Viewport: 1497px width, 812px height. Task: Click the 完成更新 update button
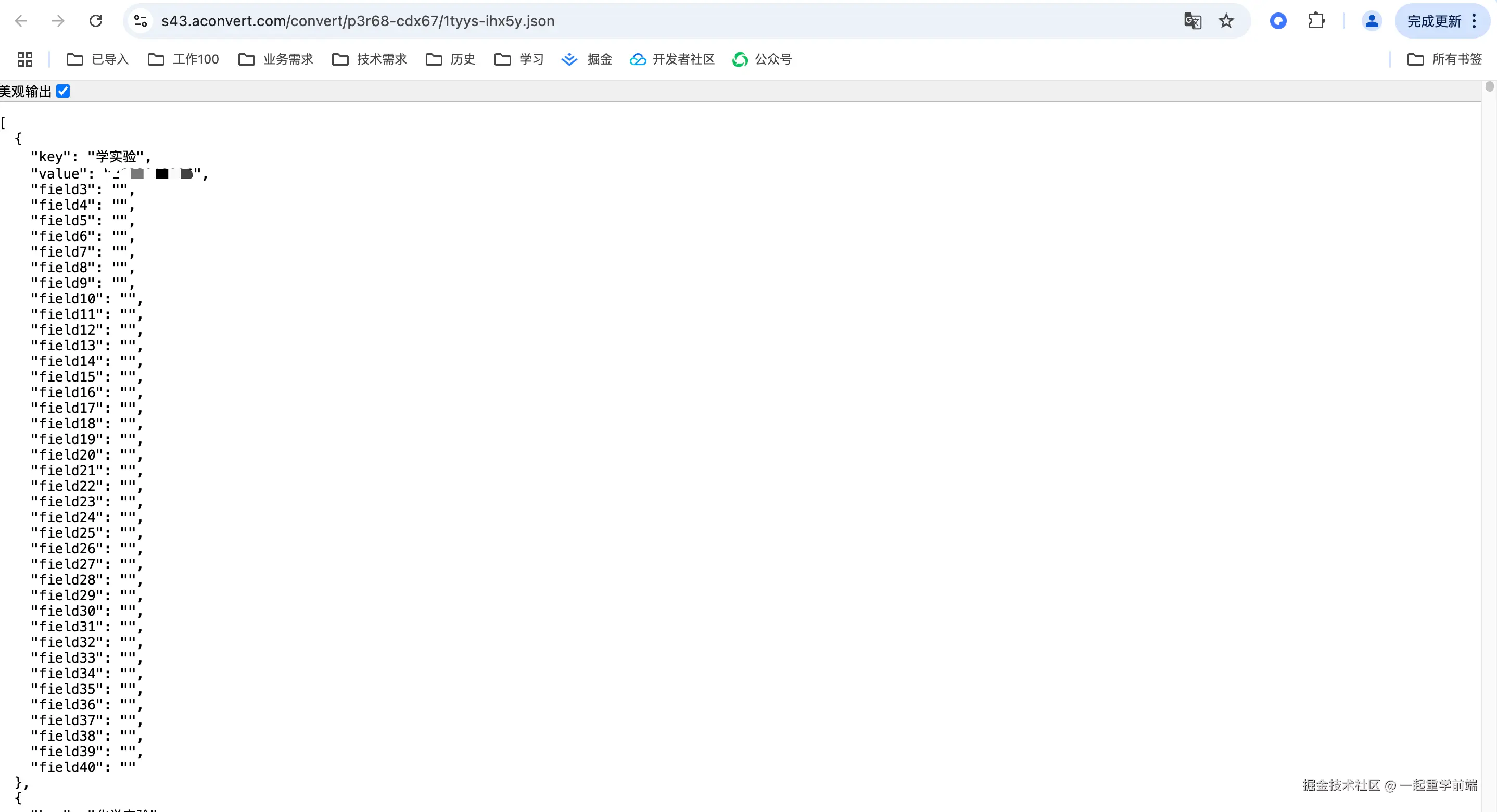point(1433,21)
